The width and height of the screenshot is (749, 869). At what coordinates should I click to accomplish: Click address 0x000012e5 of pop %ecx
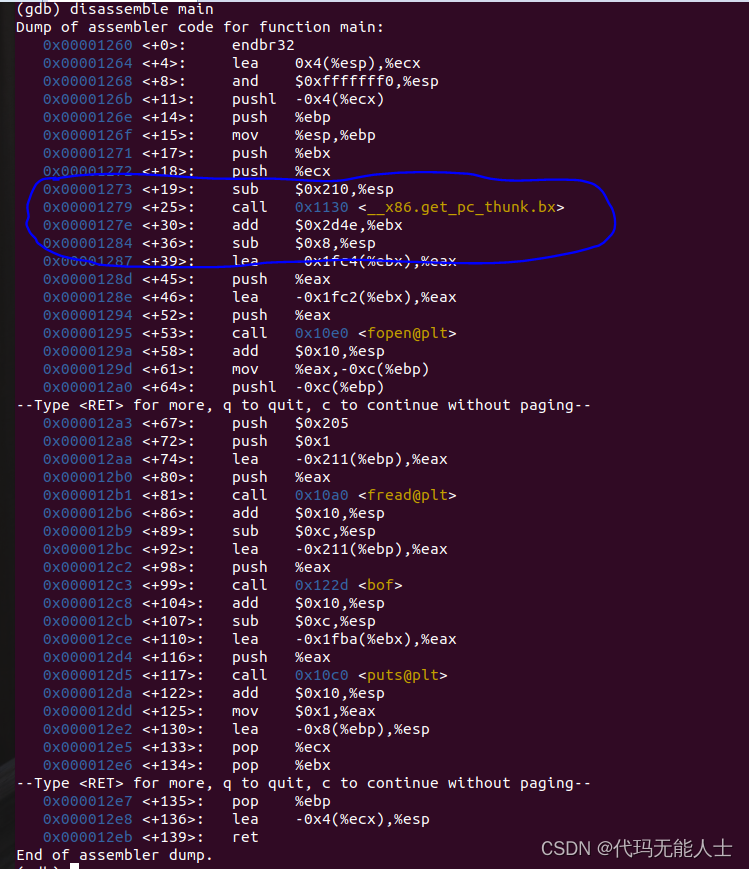88,747
